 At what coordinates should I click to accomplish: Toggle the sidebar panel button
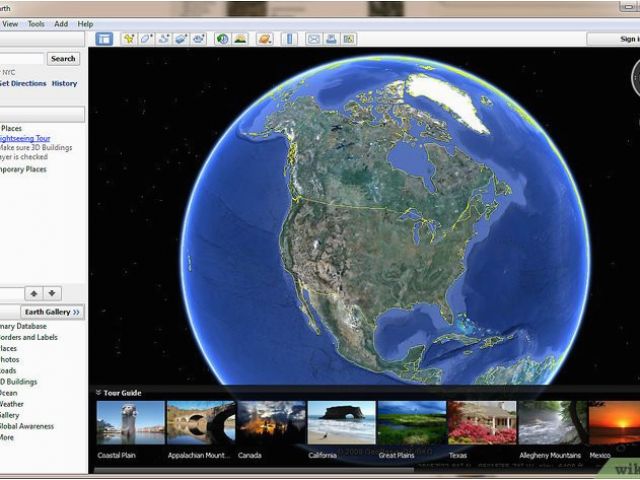pyautogui.click(x=104, y=39)
